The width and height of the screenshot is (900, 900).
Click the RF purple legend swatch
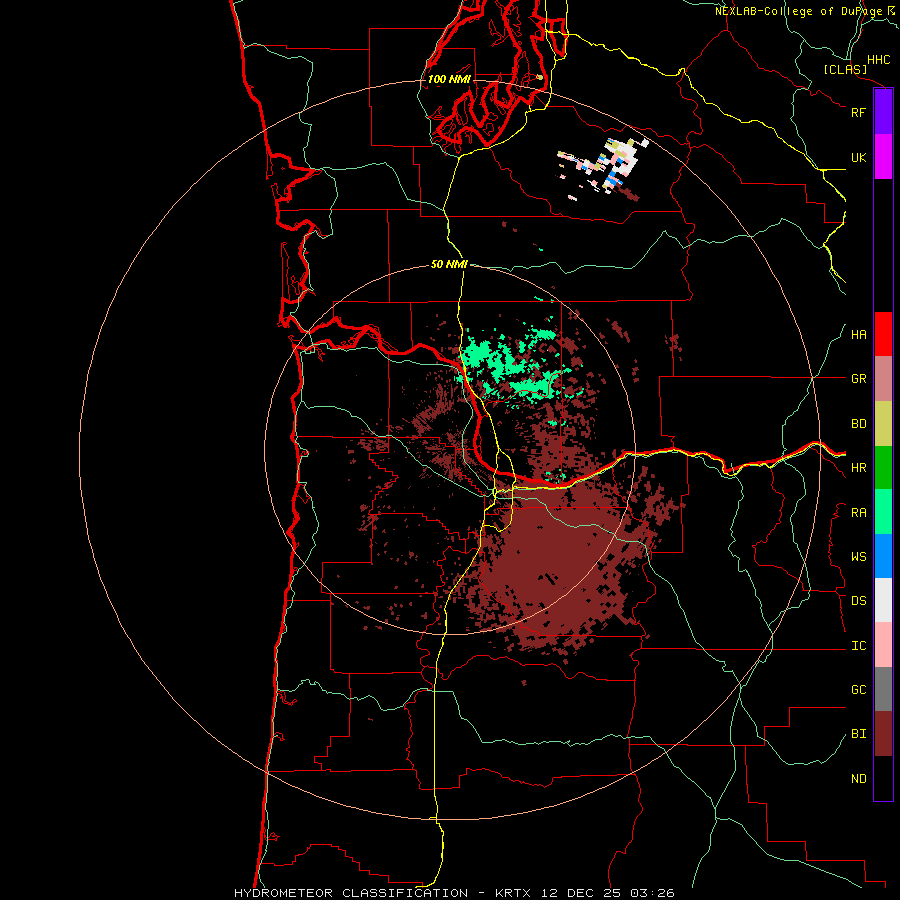(883, 112)
